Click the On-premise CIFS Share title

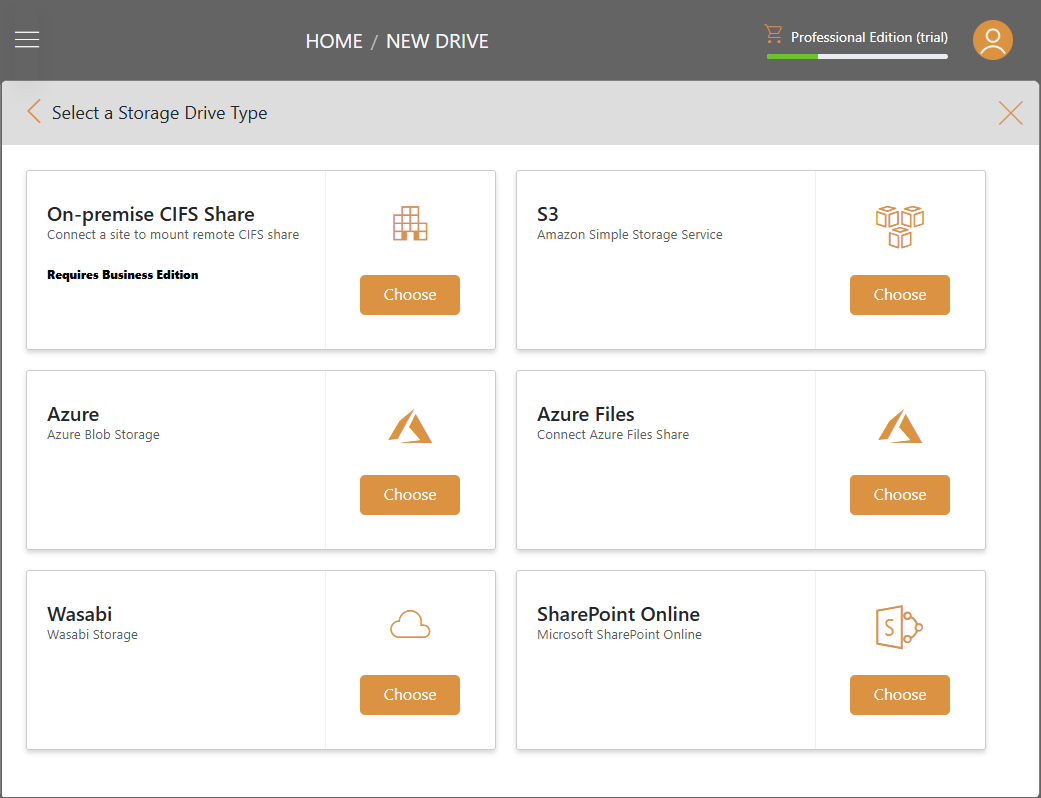click(x=151, y=214)
